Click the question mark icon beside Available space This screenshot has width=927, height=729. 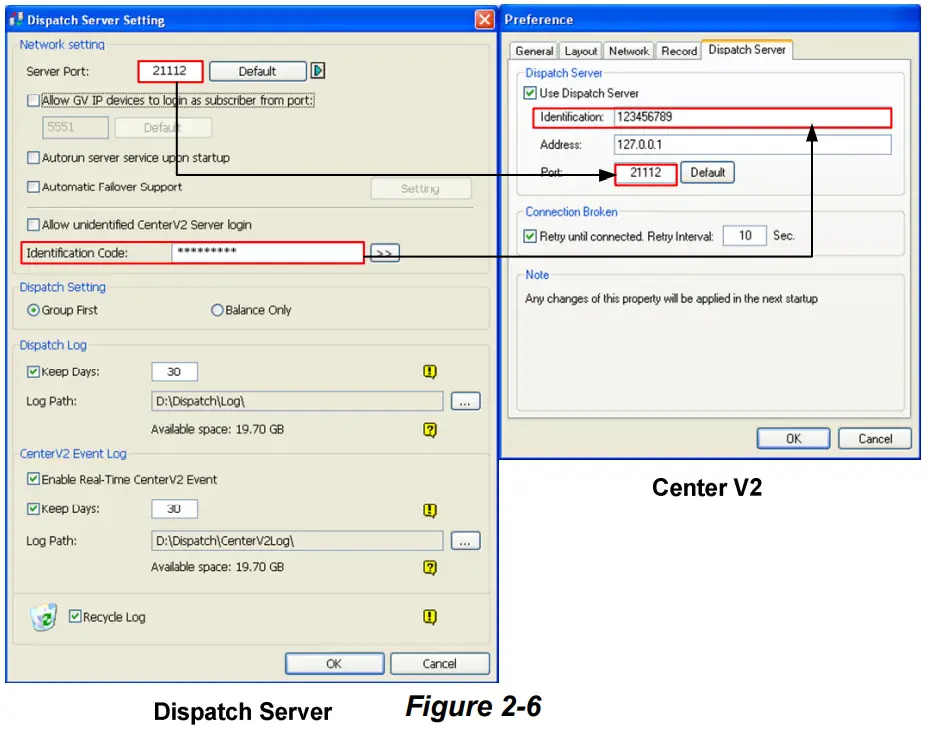click(x=429, y=429)
